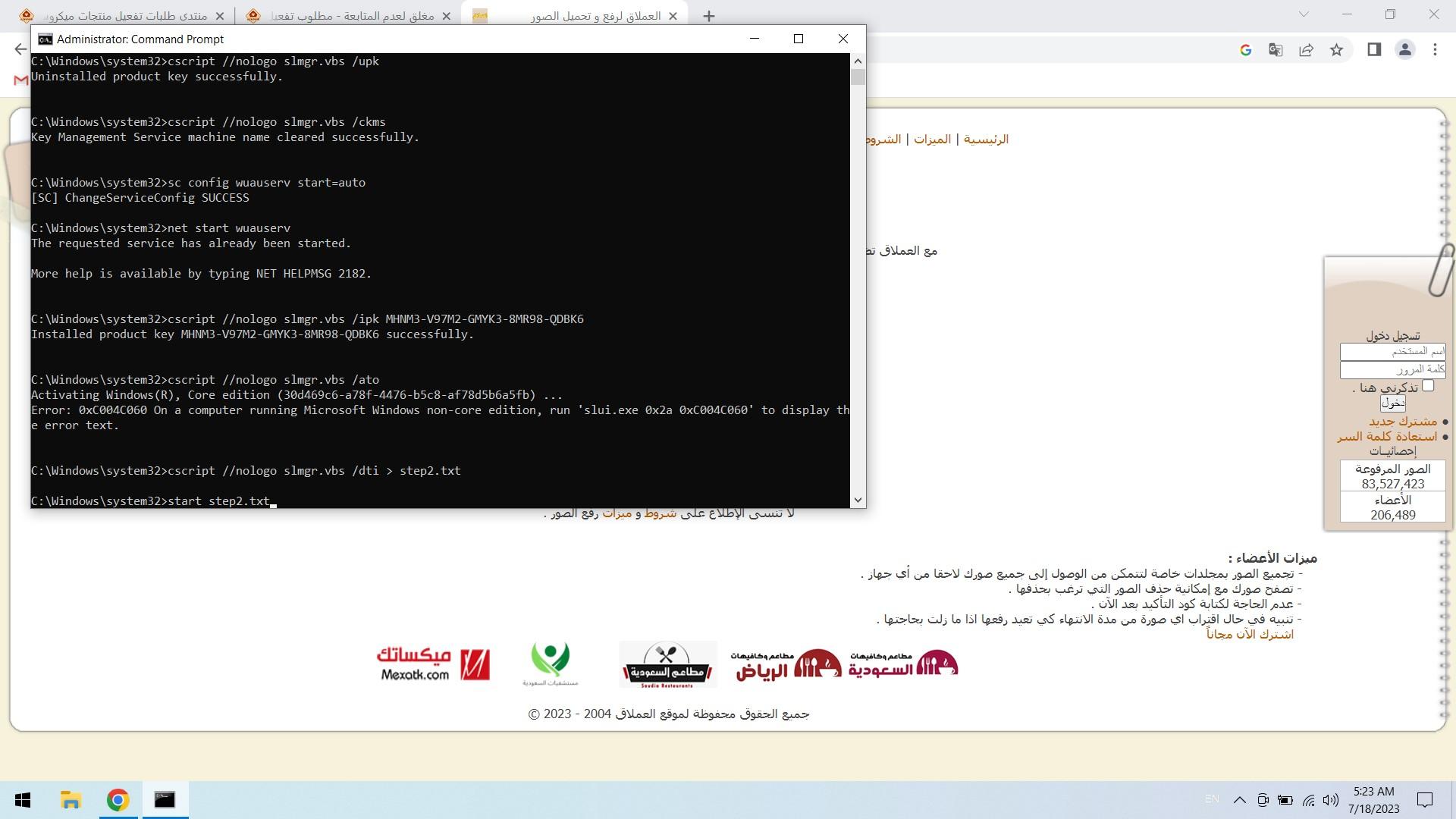Focus the username input field
This screenshot has width=1456, height=819.
point(1392,352)
